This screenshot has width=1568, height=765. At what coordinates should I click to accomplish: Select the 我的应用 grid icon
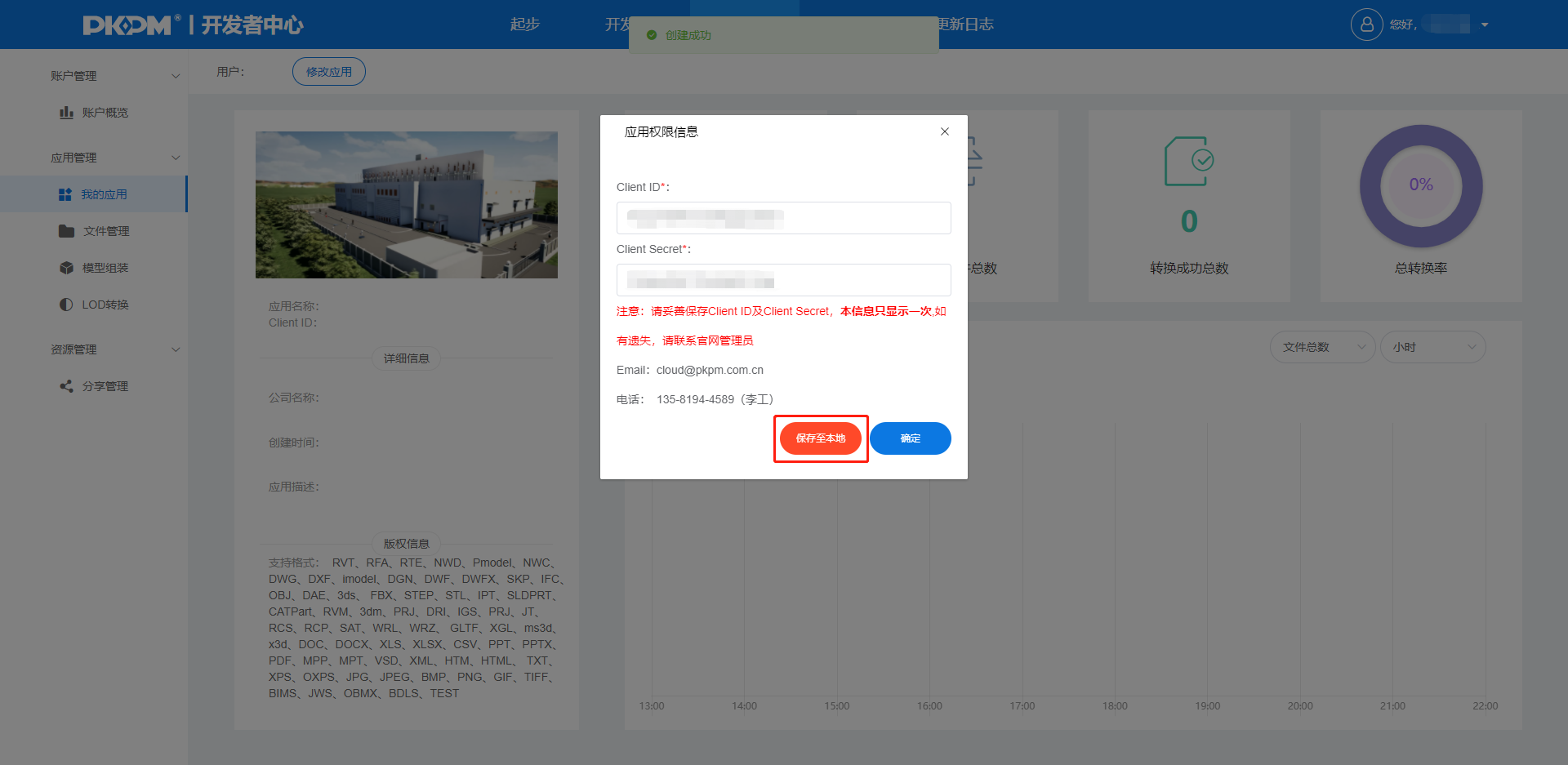click(x=65, y=194)
